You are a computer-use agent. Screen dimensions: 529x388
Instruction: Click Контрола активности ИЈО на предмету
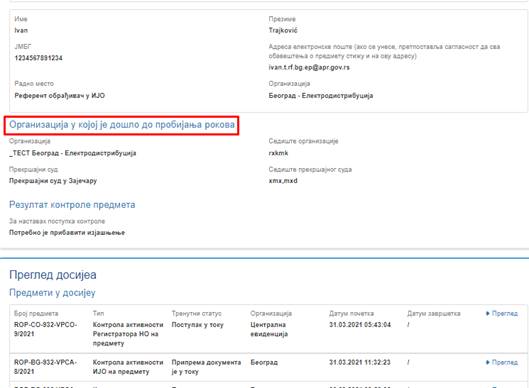pyautogui.click(x=128, y=367)
